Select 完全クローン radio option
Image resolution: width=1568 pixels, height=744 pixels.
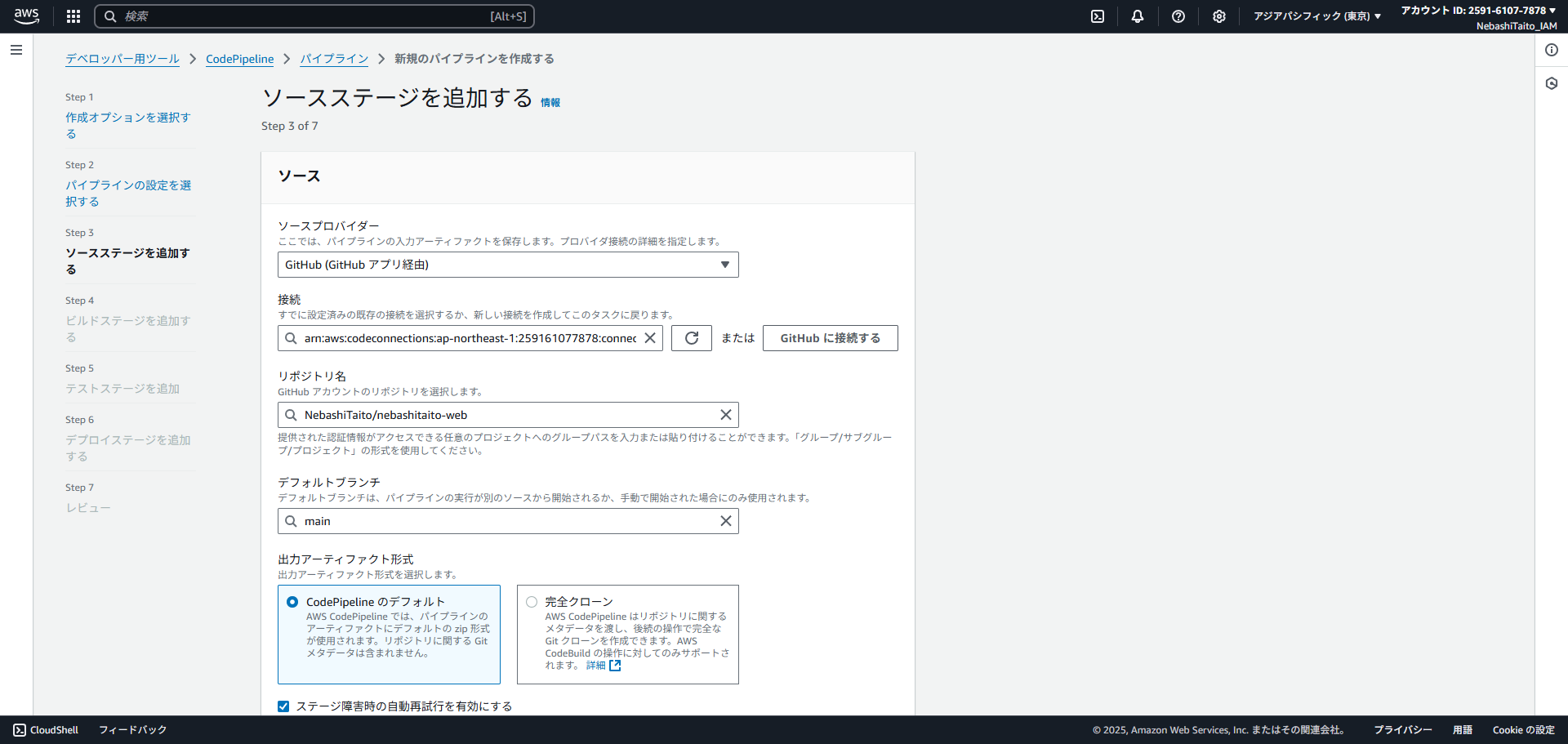tap(532, 602)
